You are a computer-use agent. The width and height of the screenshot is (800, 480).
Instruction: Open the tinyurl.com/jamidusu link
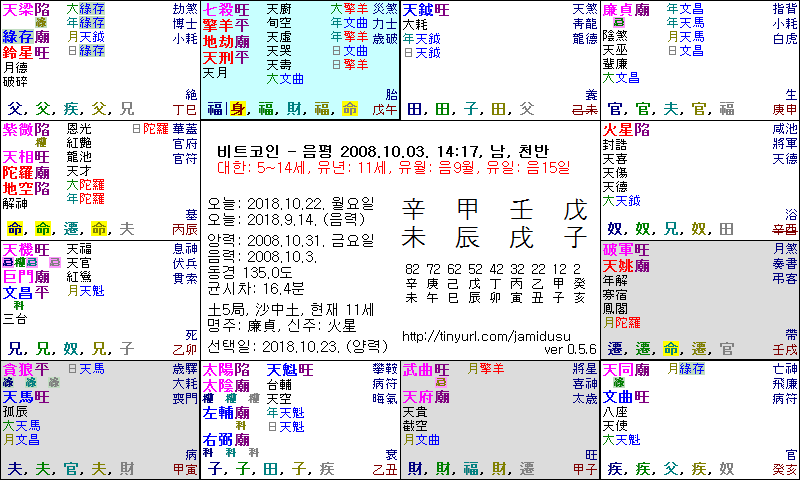(x=486, y=337)
